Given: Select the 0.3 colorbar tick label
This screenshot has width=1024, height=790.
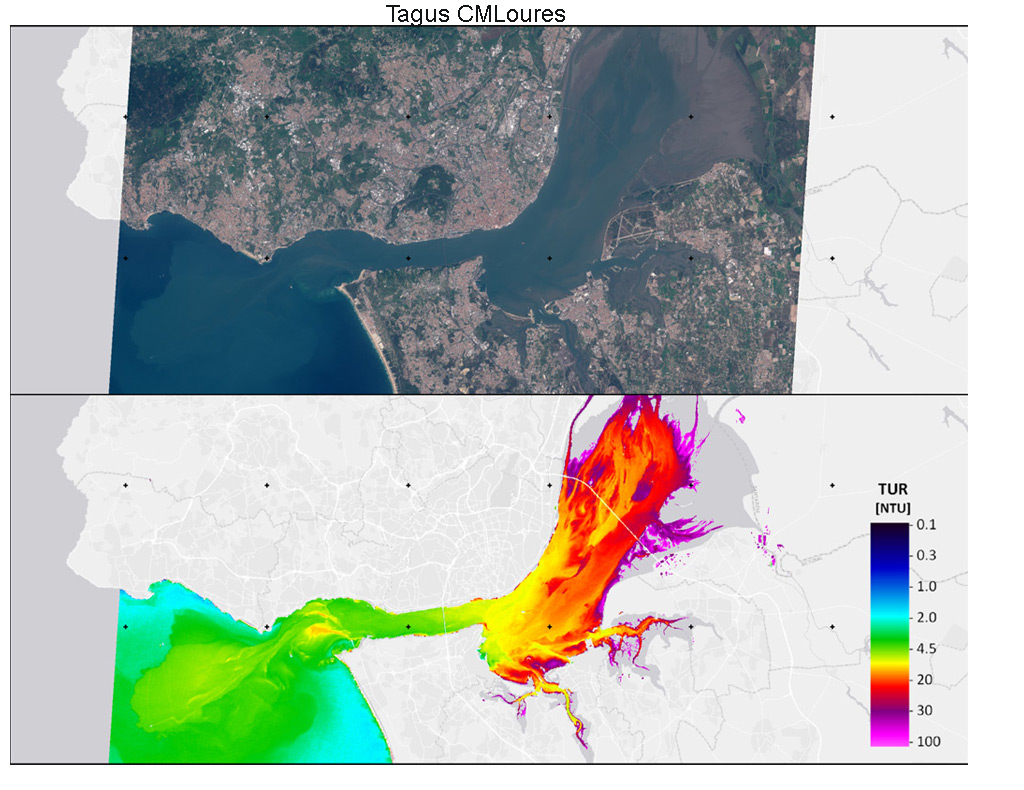Looking at the screenshot, I should pyautogui.click(x=926, y=555).
